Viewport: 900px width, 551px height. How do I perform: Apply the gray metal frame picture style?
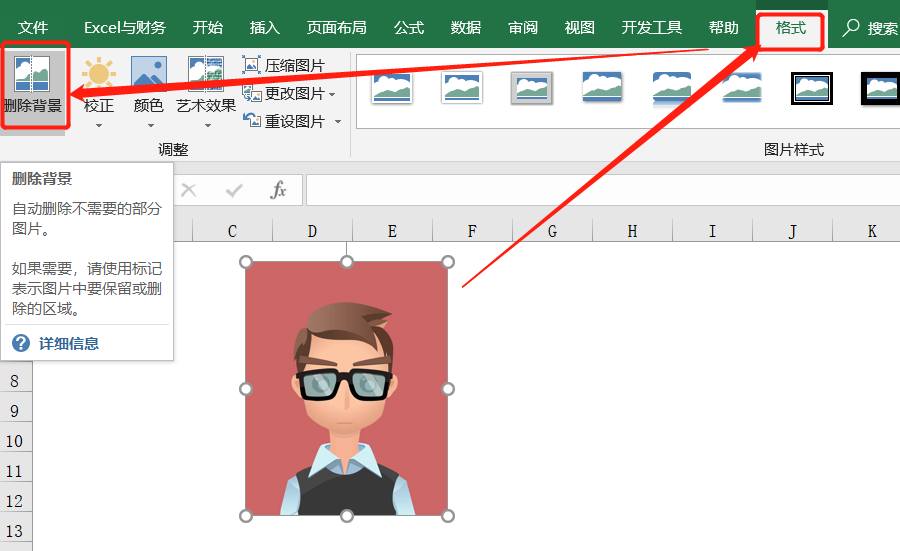[532, 88]
